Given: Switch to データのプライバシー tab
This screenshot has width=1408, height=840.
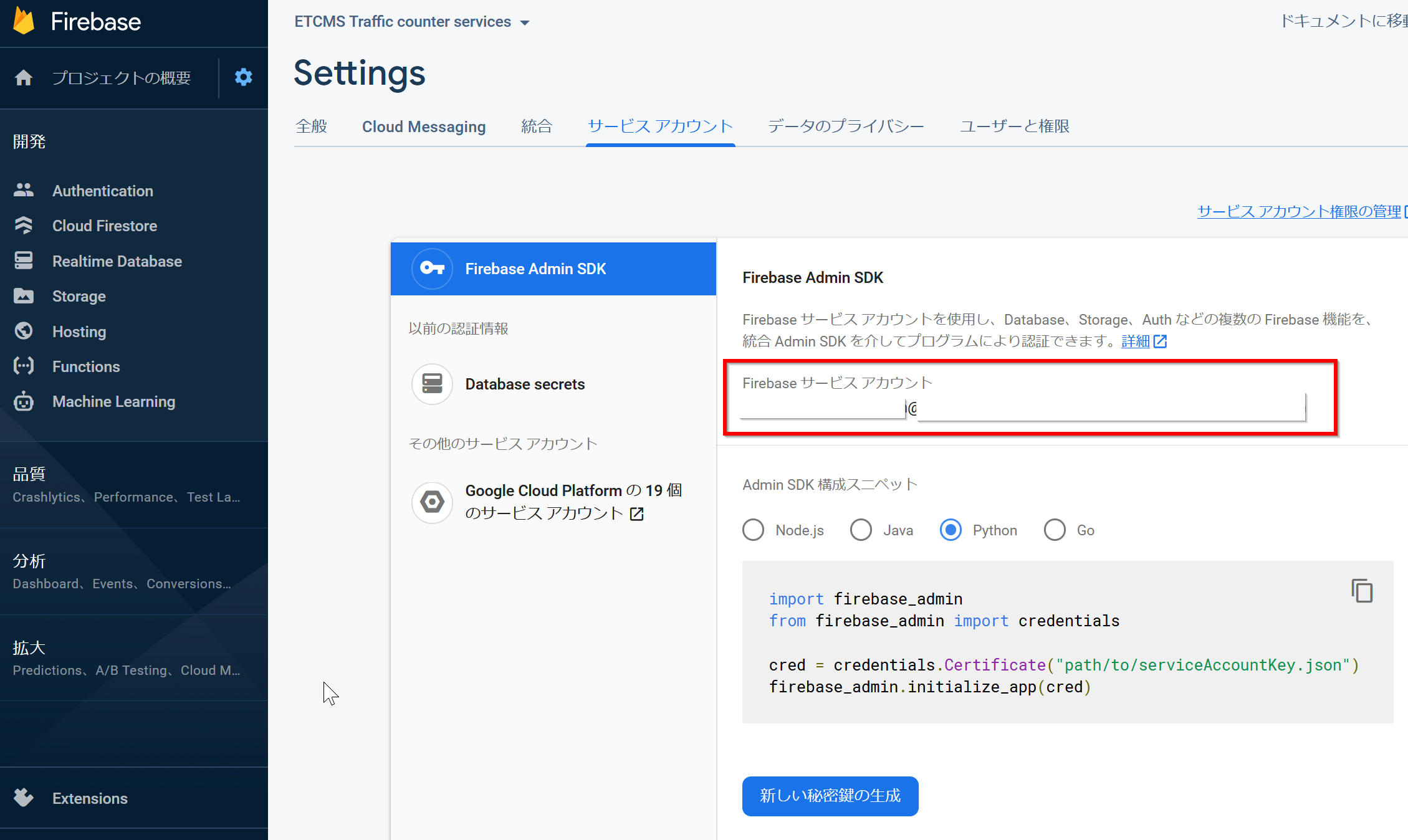Looking at the screenshot, I should pos(846,126).
